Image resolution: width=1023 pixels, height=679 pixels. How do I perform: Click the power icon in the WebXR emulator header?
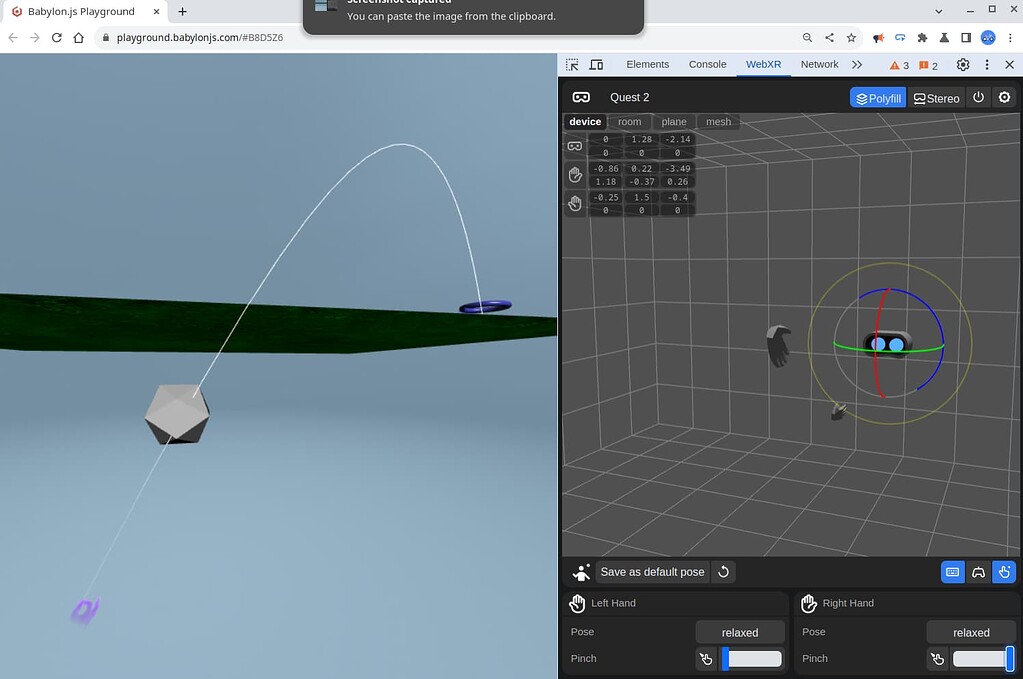pyautogui.click(x=978, y=97)
